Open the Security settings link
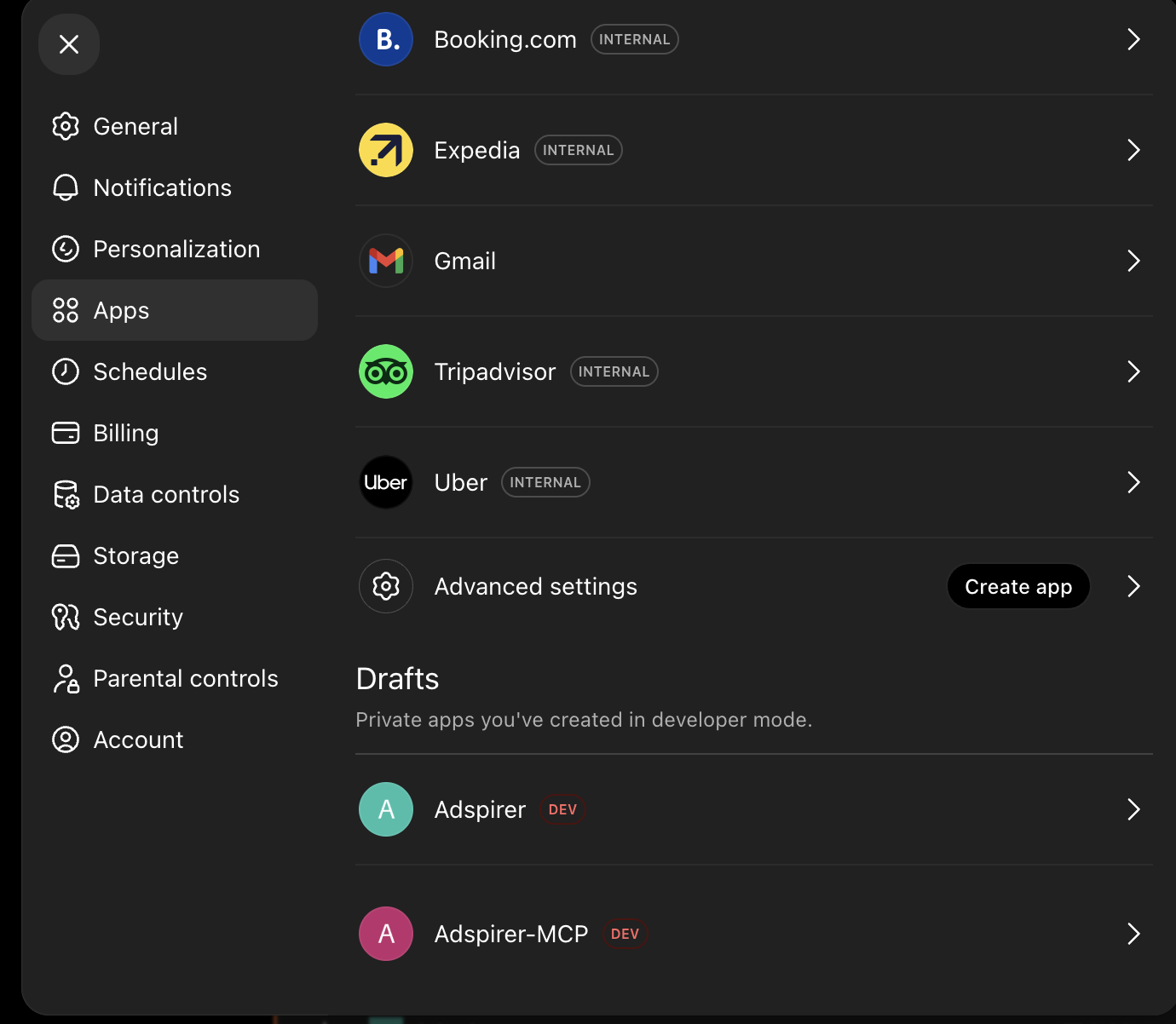The width and height of the screenshot is (1176, 1024). pyautogui.click(x=175, y=617)
